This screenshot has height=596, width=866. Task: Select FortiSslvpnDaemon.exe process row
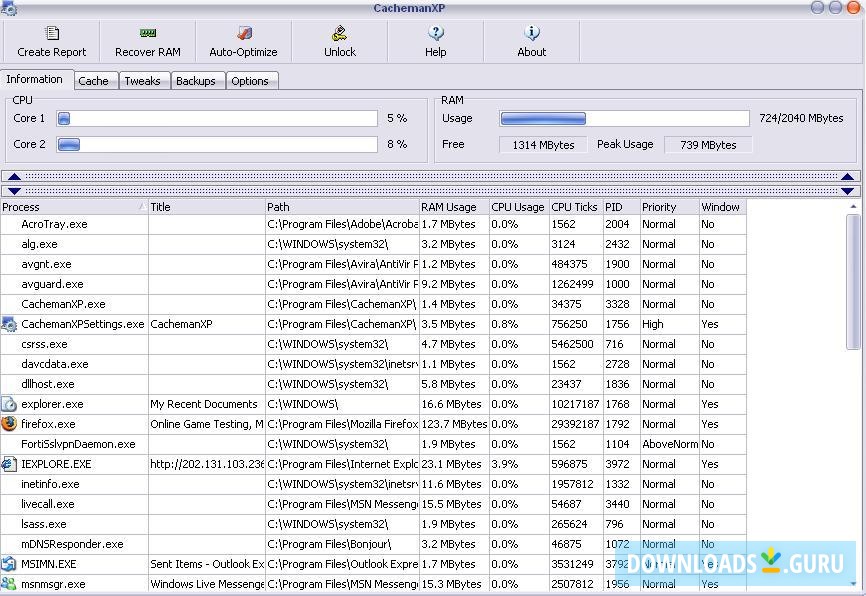pyautogui.click(x=373, y=444)
